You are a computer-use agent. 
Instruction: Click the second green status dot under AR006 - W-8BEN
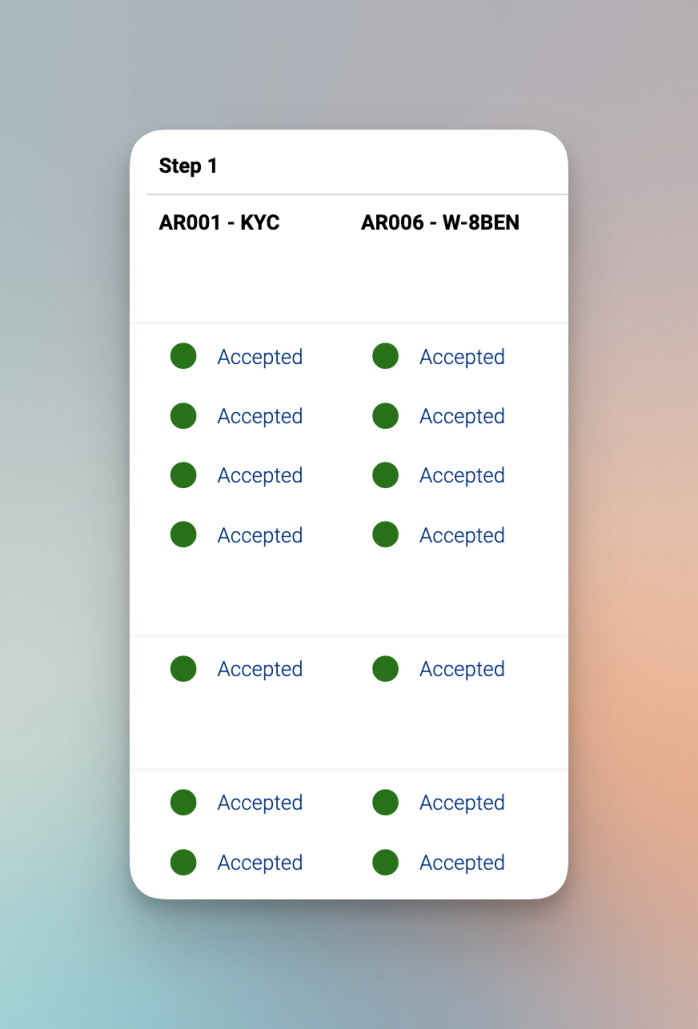point(385,415)
